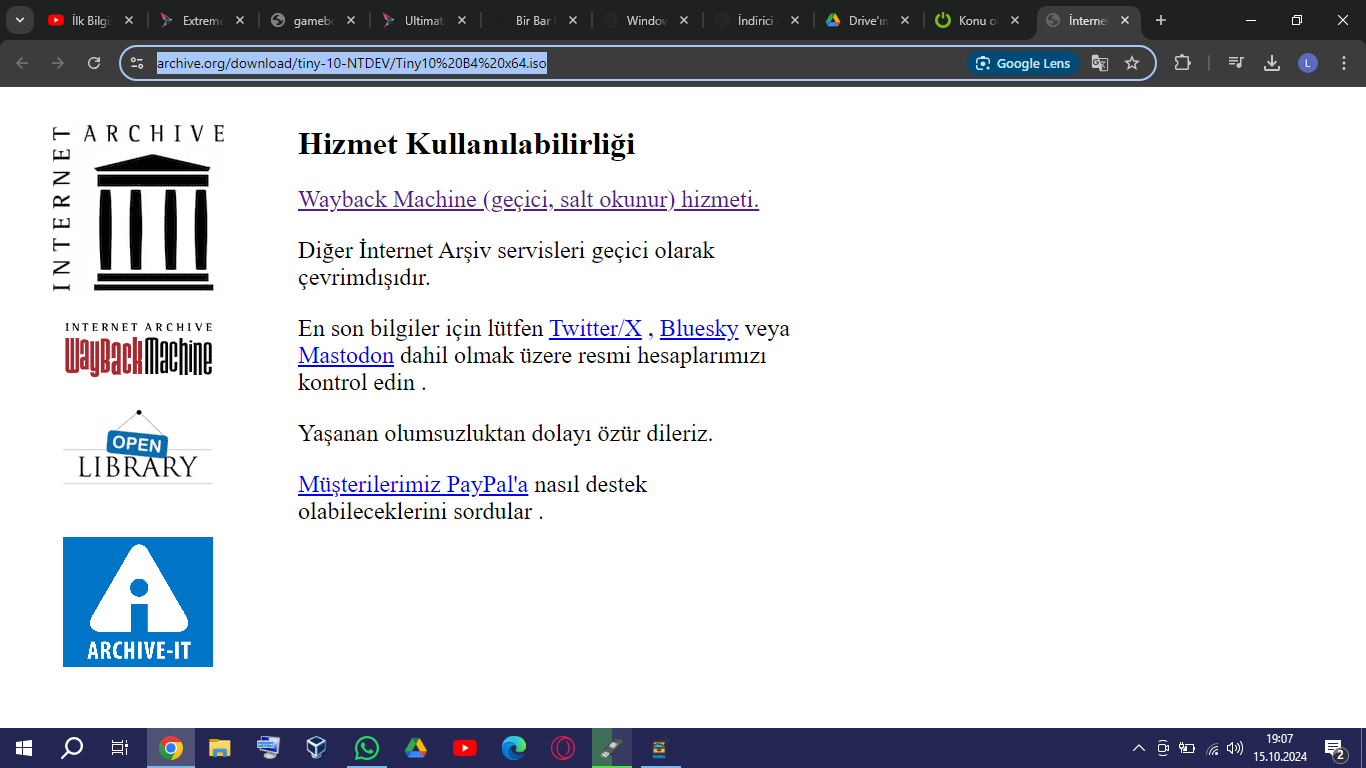
Task: Switch to the 'Konu o' tab
Action: 978,20
